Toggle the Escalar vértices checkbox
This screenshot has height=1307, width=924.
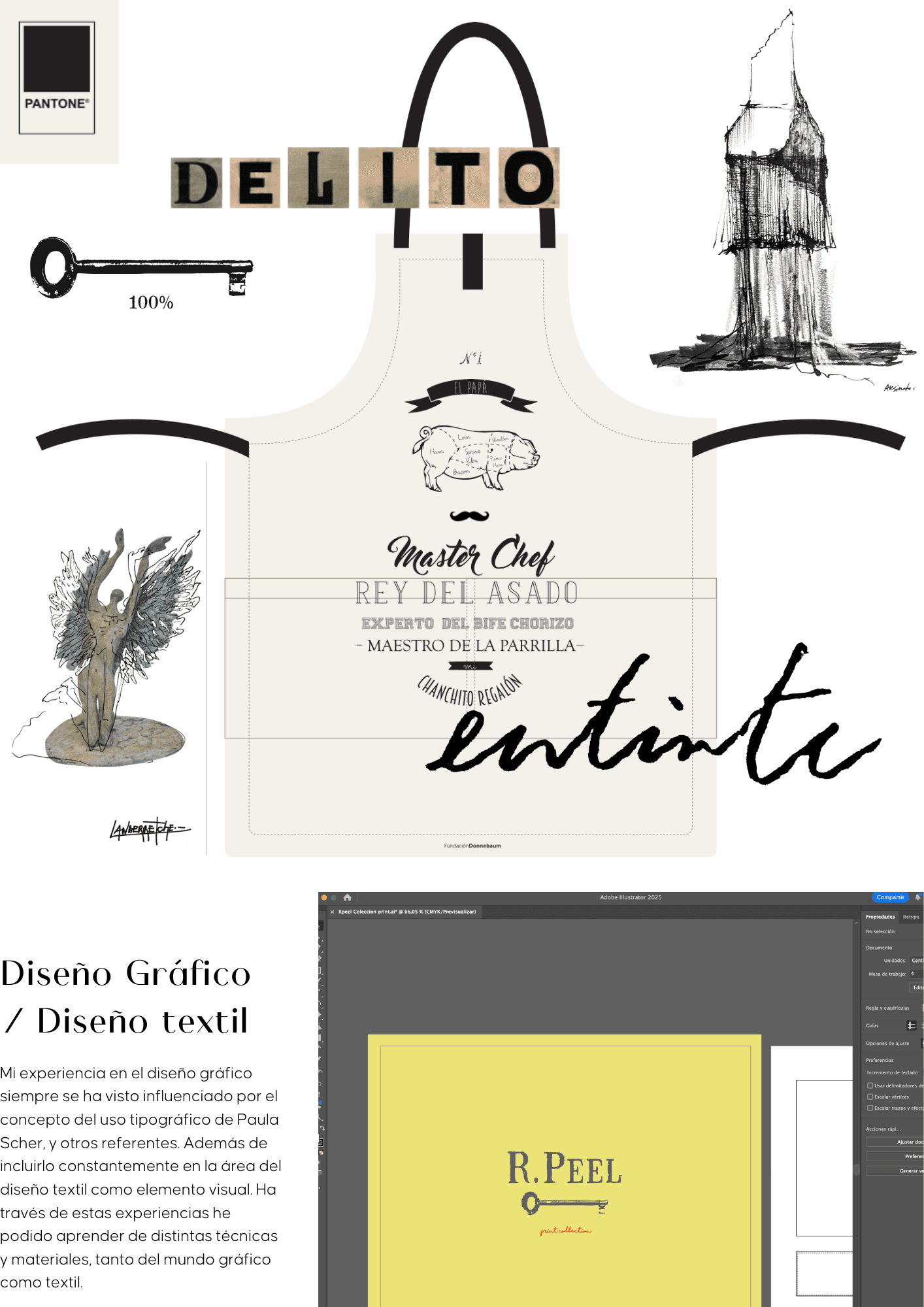click(x=870, y=1097)
